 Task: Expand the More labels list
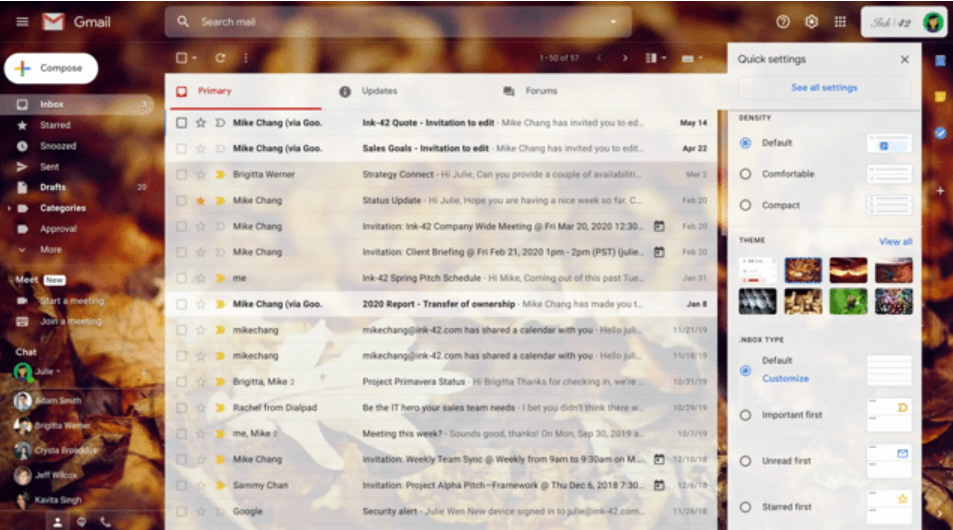coord(51,250)
